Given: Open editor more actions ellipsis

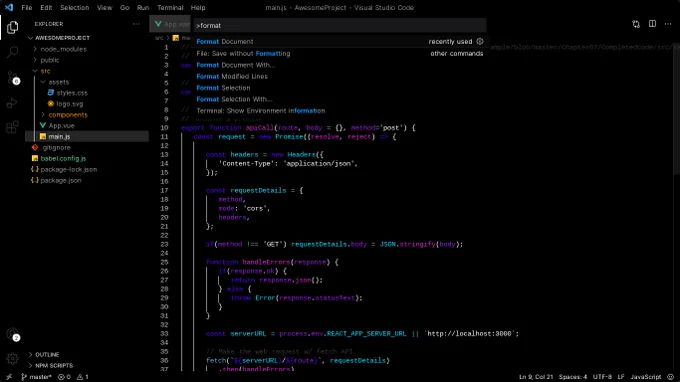Looking at the screenshot, I should [668, 24].
